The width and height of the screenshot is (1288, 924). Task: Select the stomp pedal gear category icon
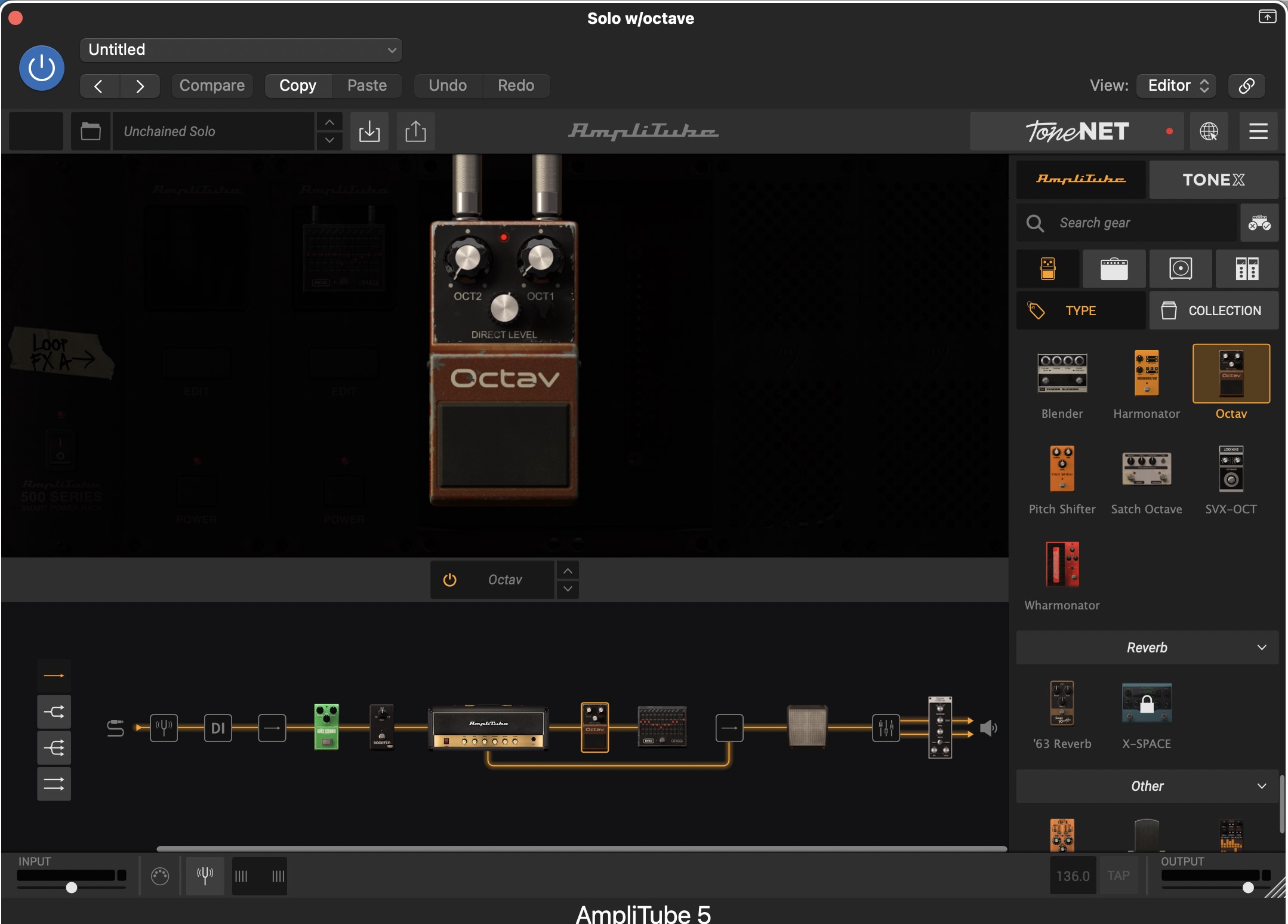(x=1047, y=269)
